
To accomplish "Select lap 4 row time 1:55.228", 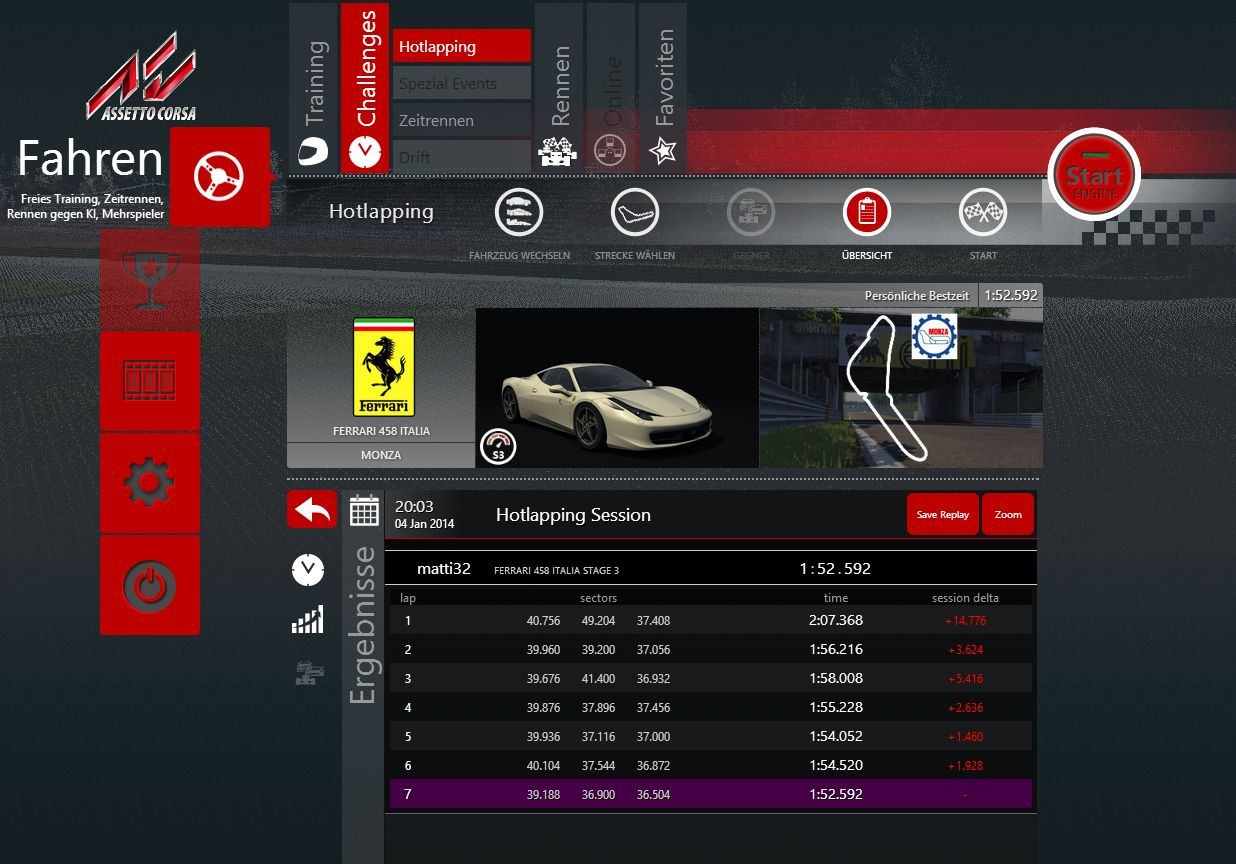I will tap(711, 707).
